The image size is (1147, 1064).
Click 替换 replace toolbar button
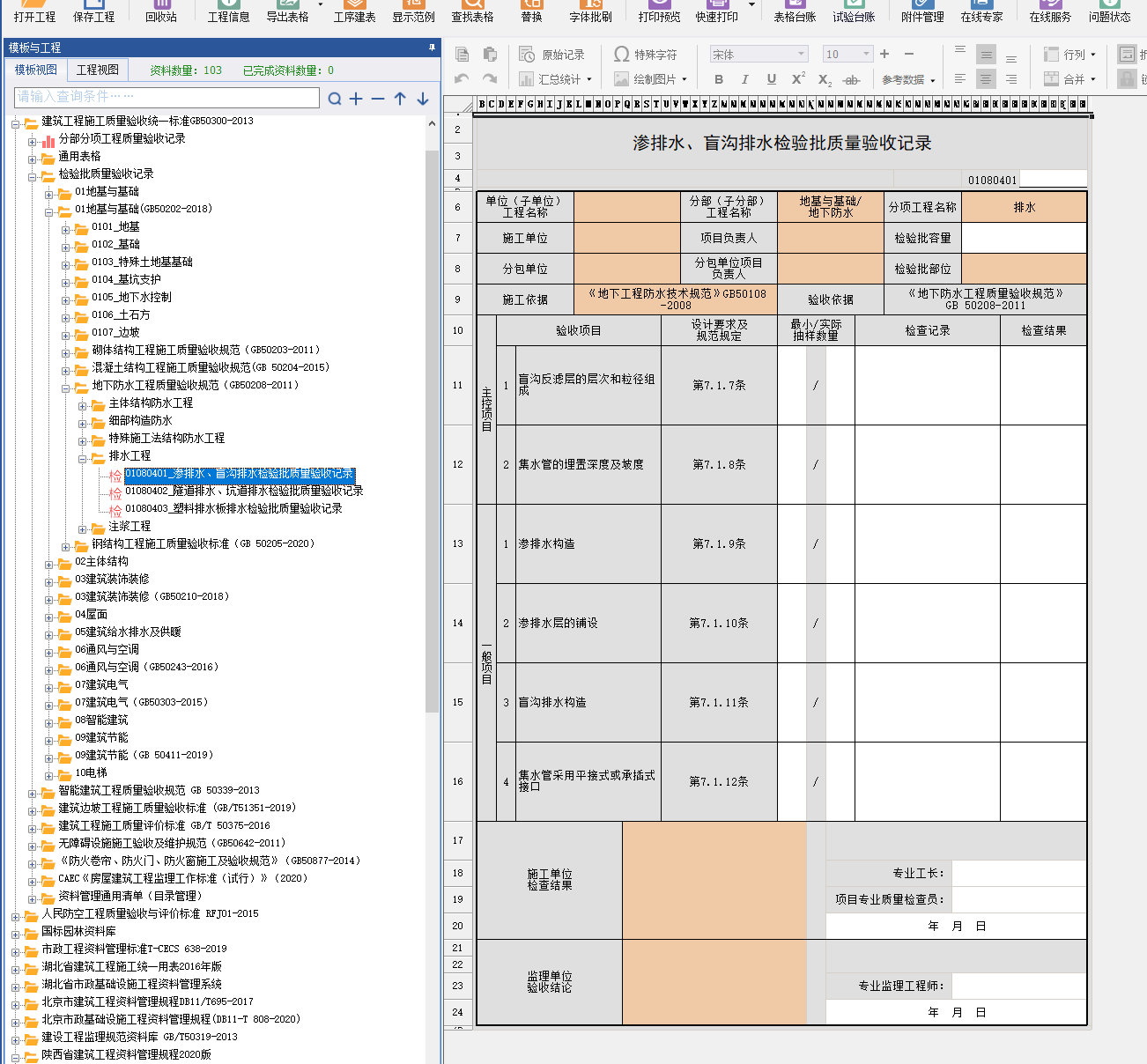pyautogui.click(x=532, y=11)
